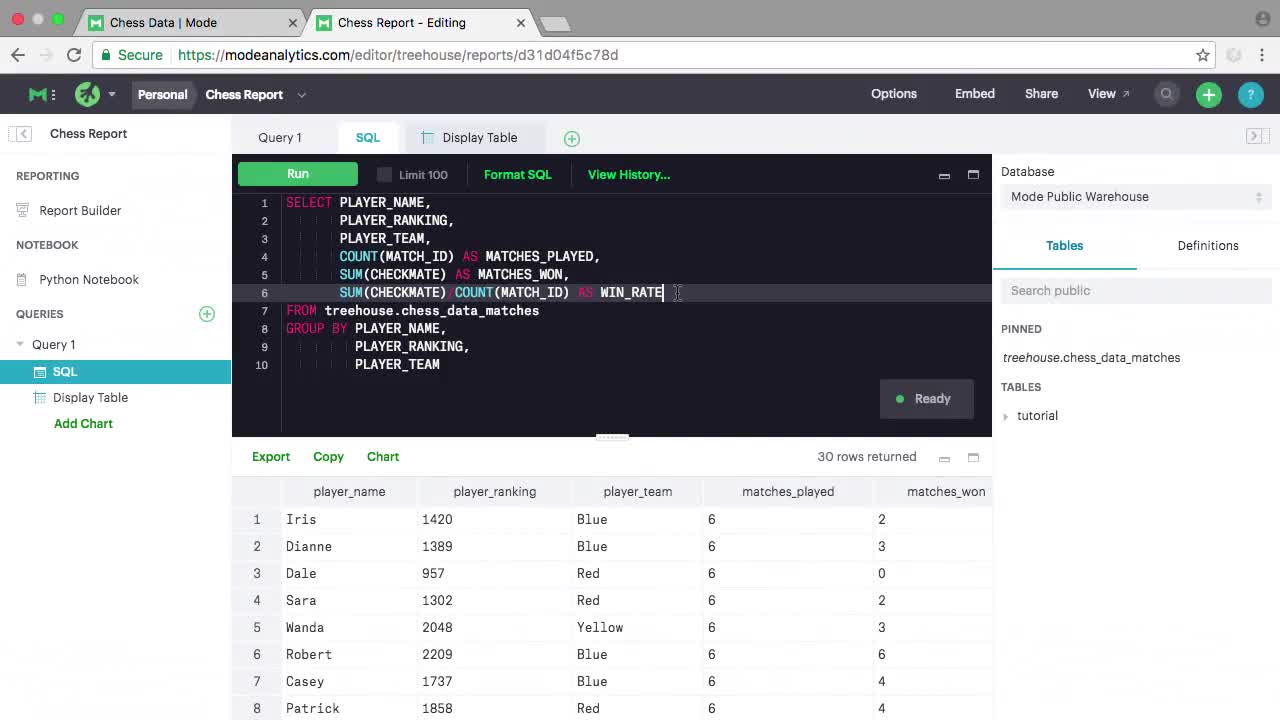The width and height of the screenshot is (1280, 720).
Task: Go back with browser back arrow
Action: pos(18,55)
